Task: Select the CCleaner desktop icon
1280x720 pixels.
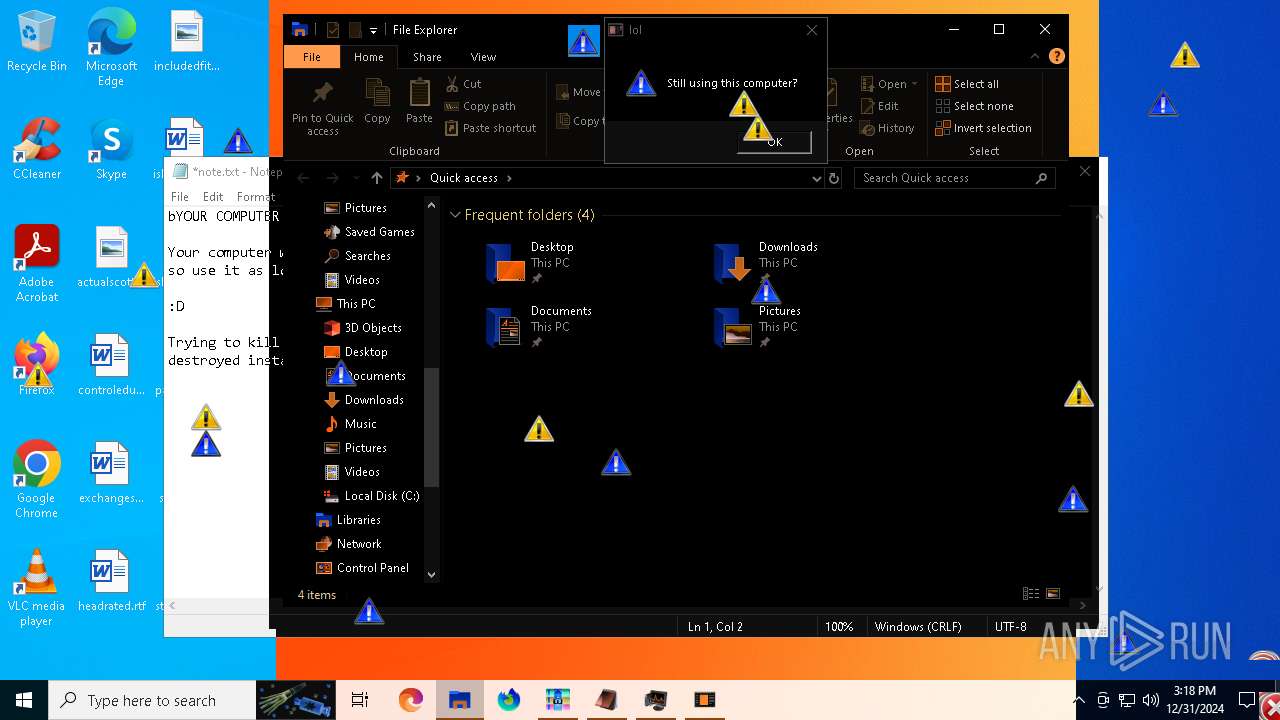Action: (37, 148)
